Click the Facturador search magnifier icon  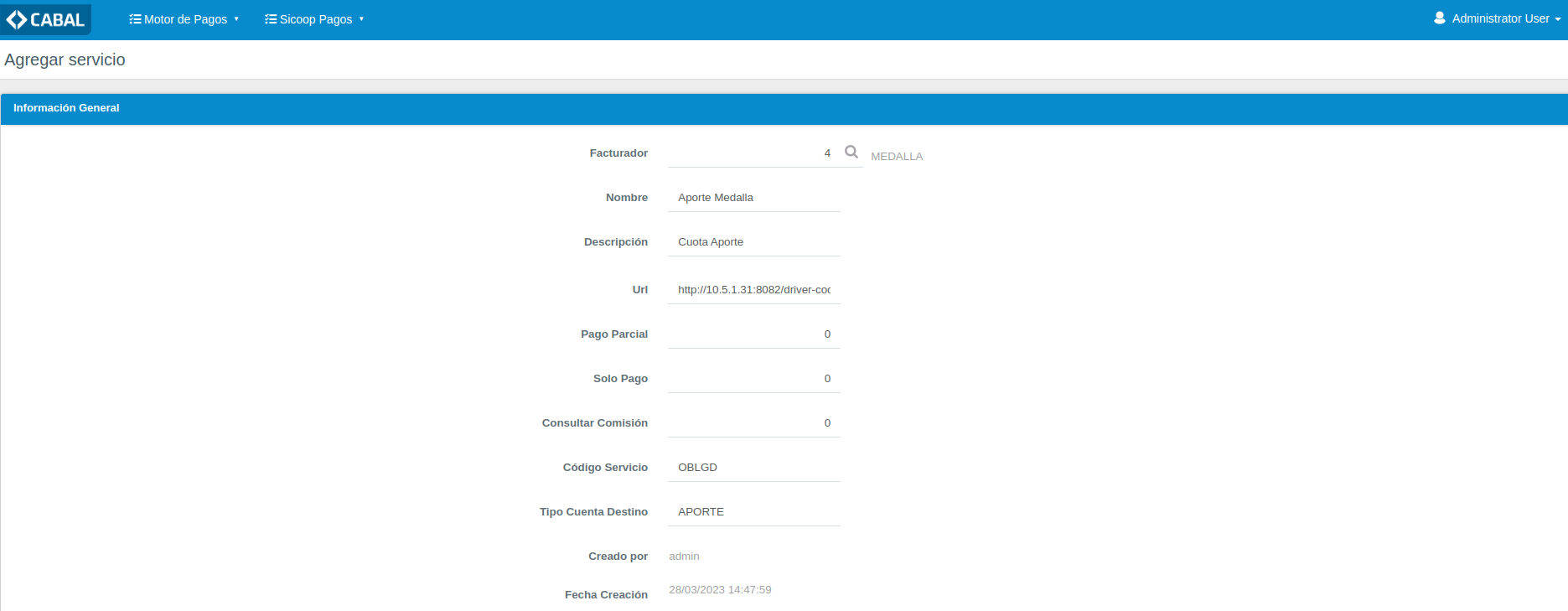[851, 152]
